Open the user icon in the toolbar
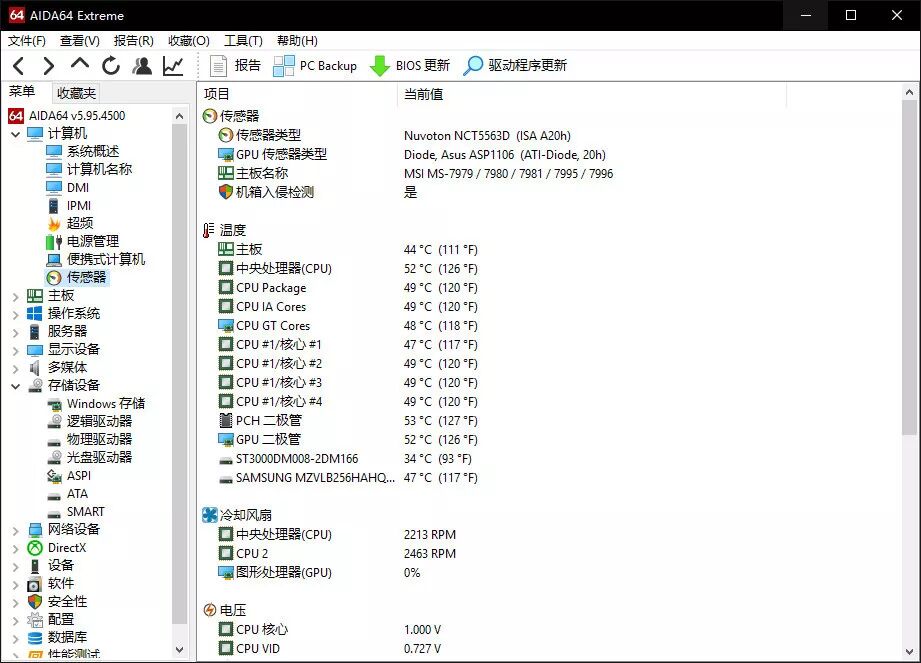Image resolution: width=921 pixels, height=663 pixels. (142, 66)
